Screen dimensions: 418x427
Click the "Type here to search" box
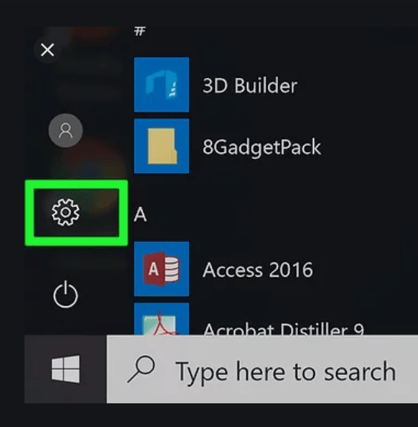tap(262, 369)
